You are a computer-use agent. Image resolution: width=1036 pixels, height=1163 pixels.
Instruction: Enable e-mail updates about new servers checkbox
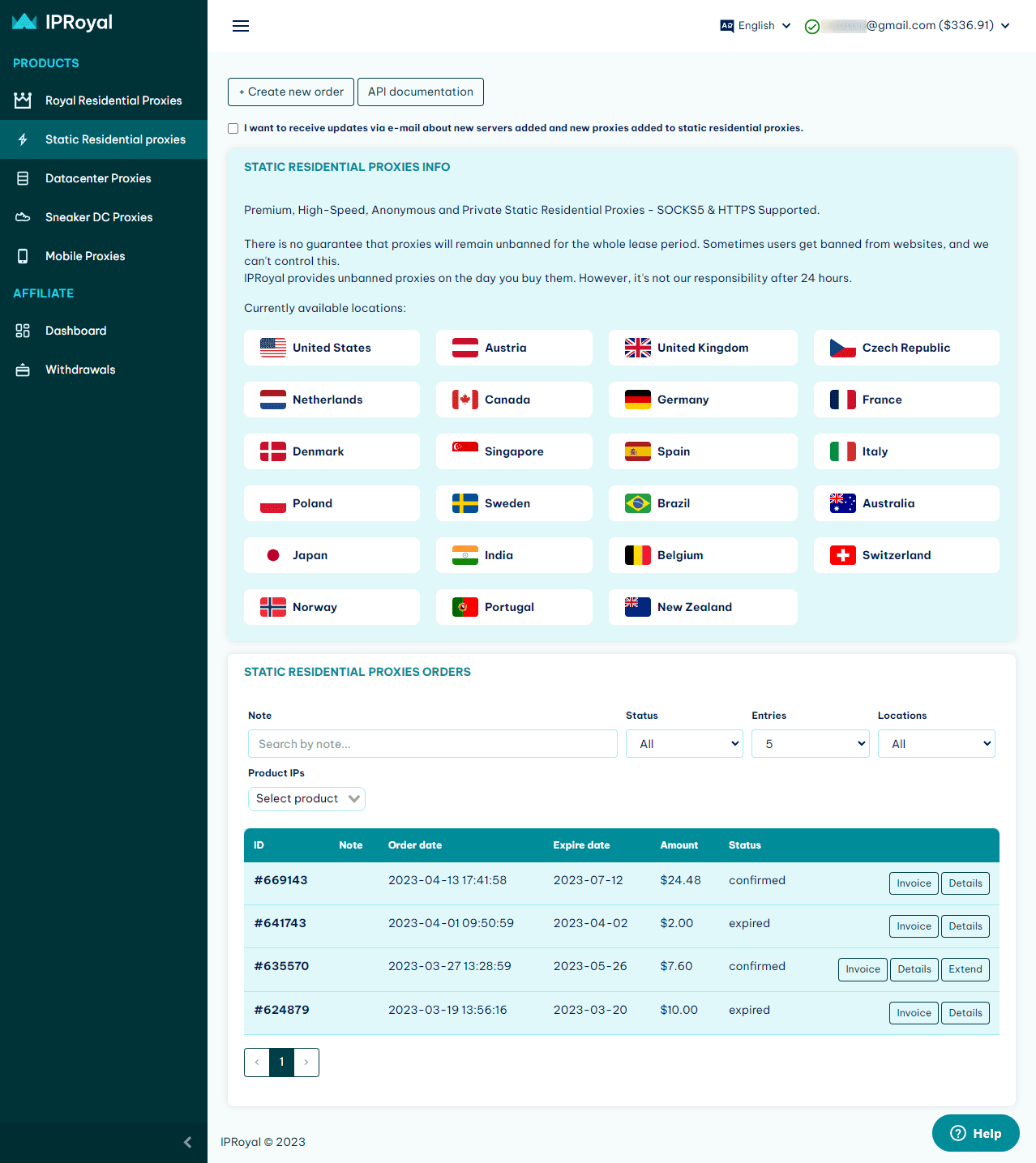point(233,128)
